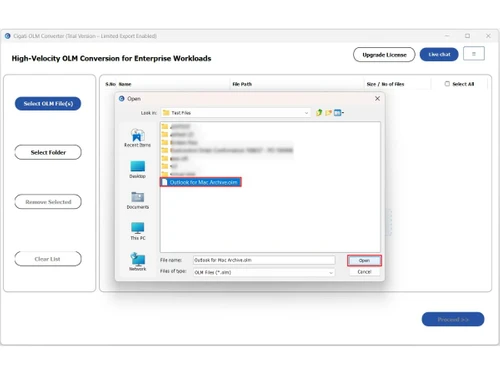
Task: Click the Select OLM File(s) button
Action: (48, 103)
